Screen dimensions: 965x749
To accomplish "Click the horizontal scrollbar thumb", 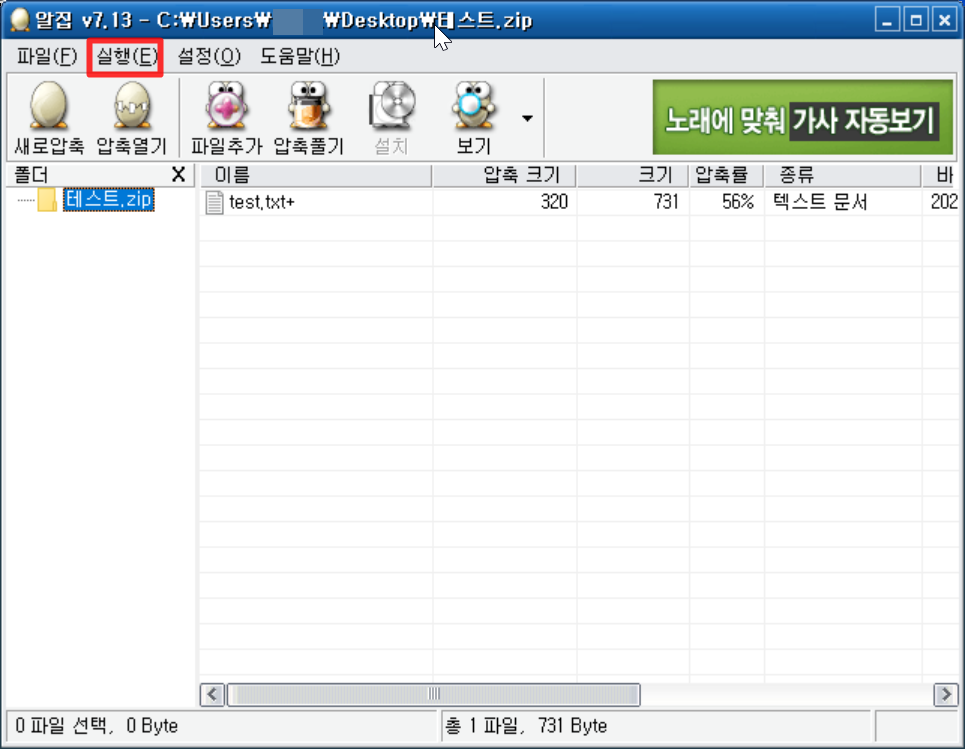I will (434, 695).
